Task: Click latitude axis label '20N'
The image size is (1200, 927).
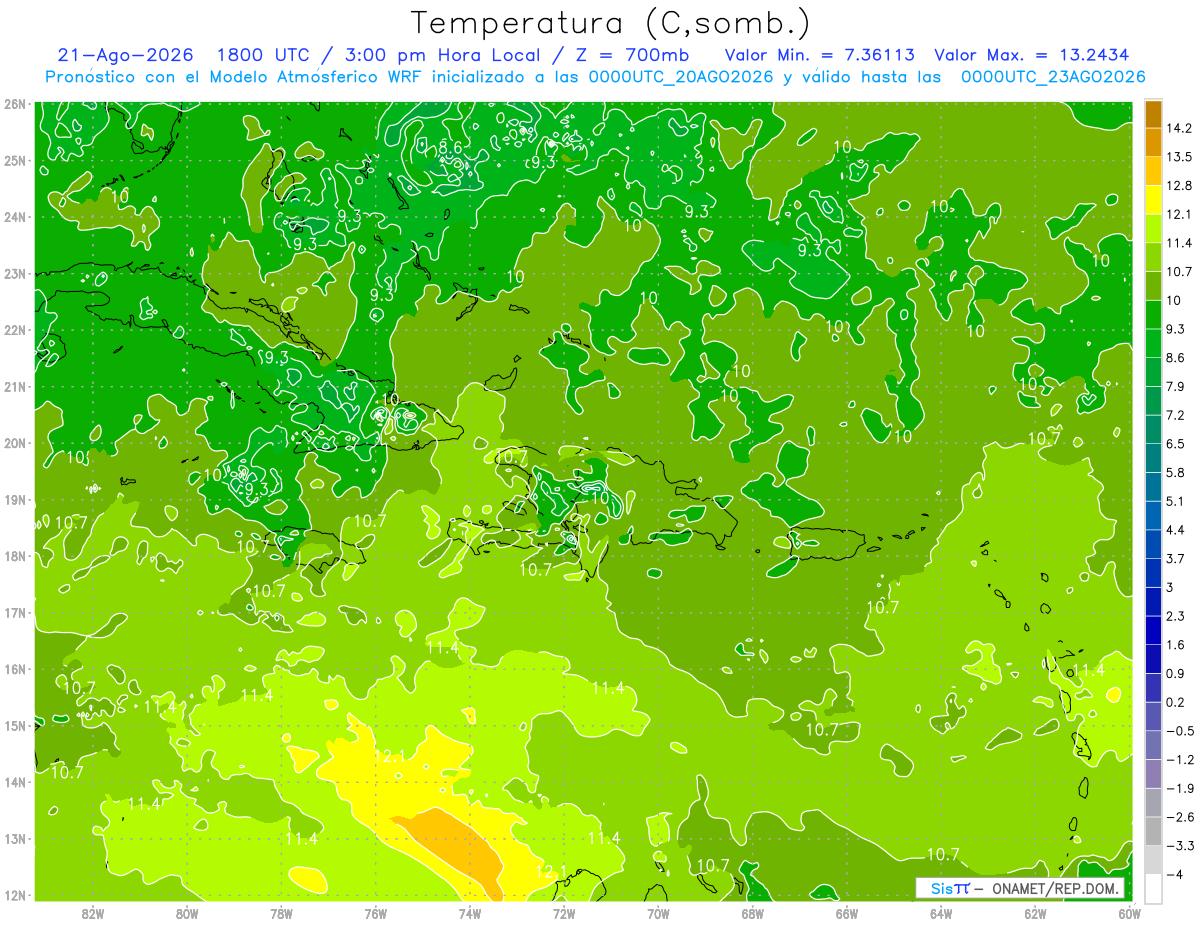Action: coord(15,443)
